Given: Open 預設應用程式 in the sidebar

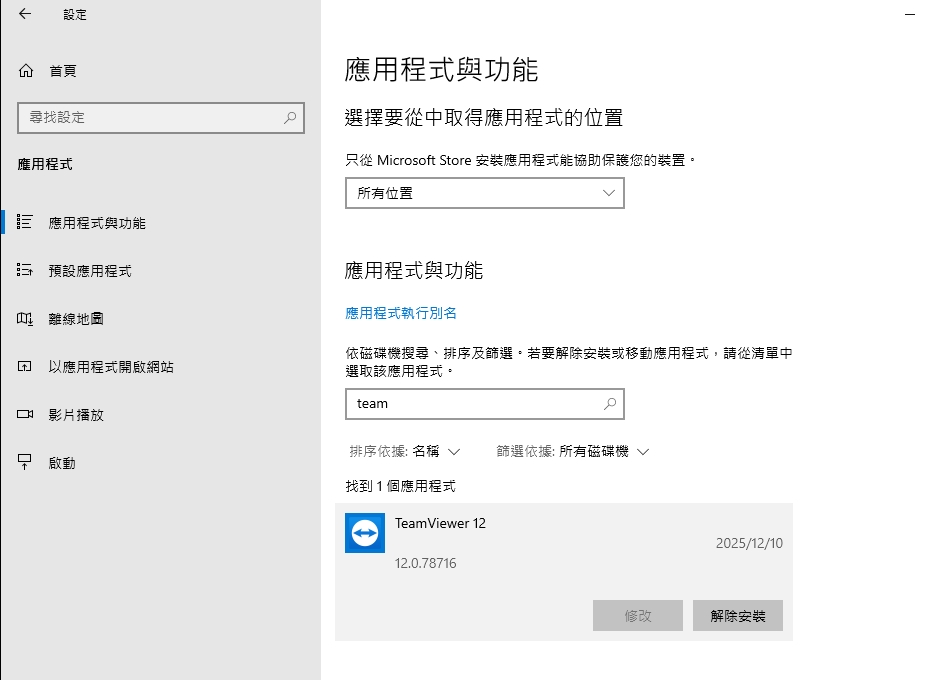Looking at the screenshot, I should [x=90, y=271].
